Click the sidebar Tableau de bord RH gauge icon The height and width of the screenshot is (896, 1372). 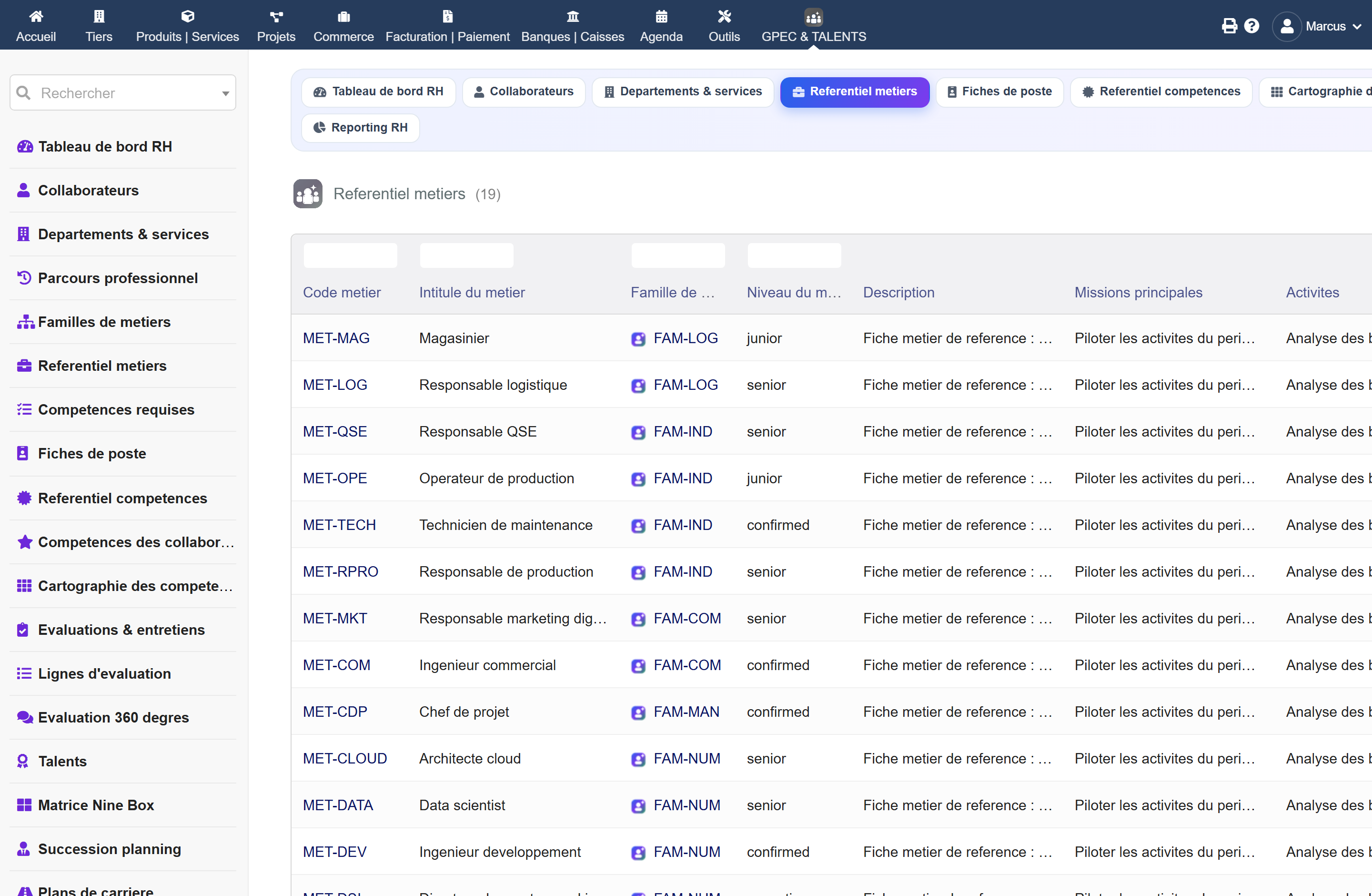pos(25,146)
